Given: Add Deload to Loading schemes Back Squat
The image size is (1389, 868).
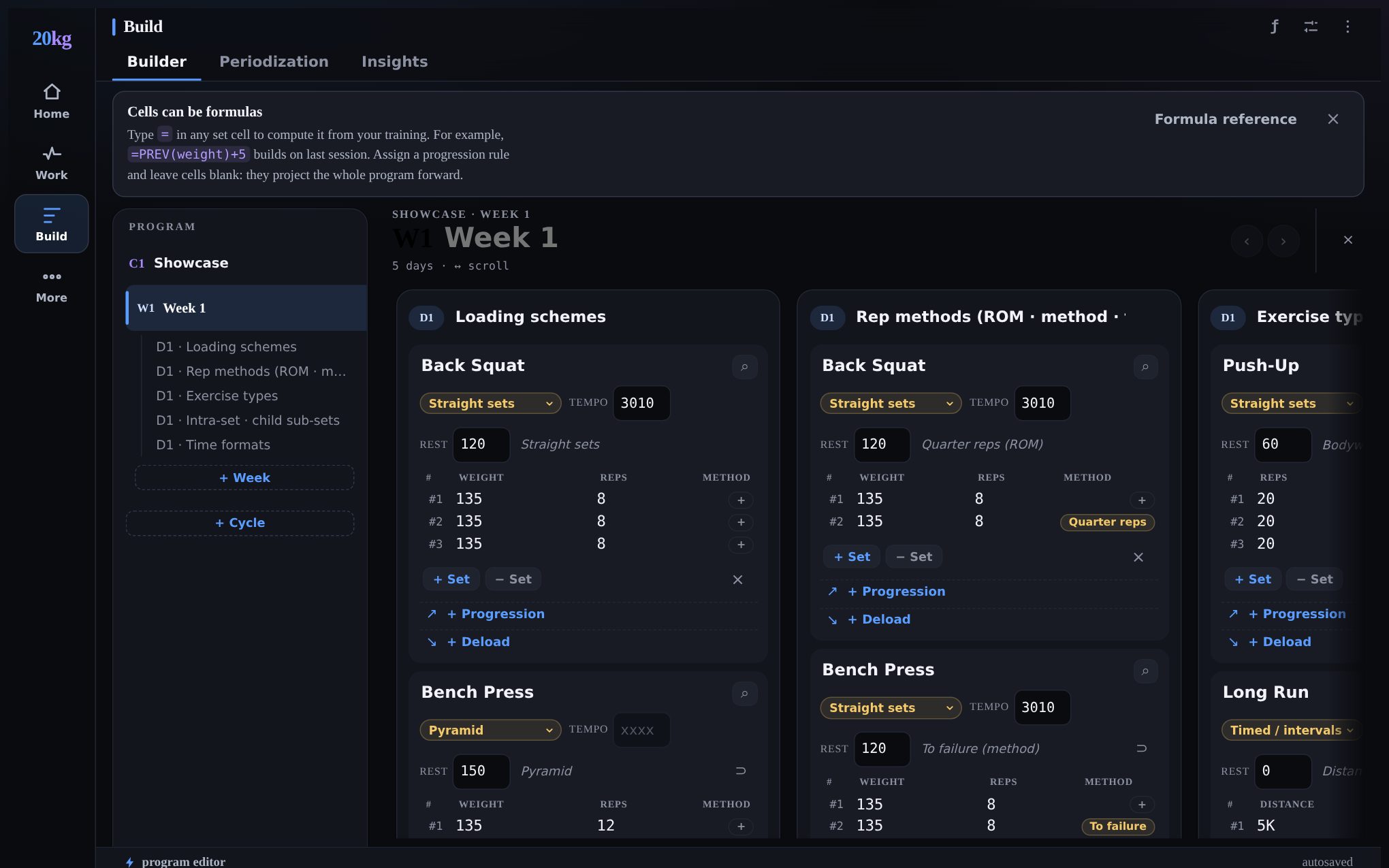Looking at the screenshot, I should coord(478,641).
